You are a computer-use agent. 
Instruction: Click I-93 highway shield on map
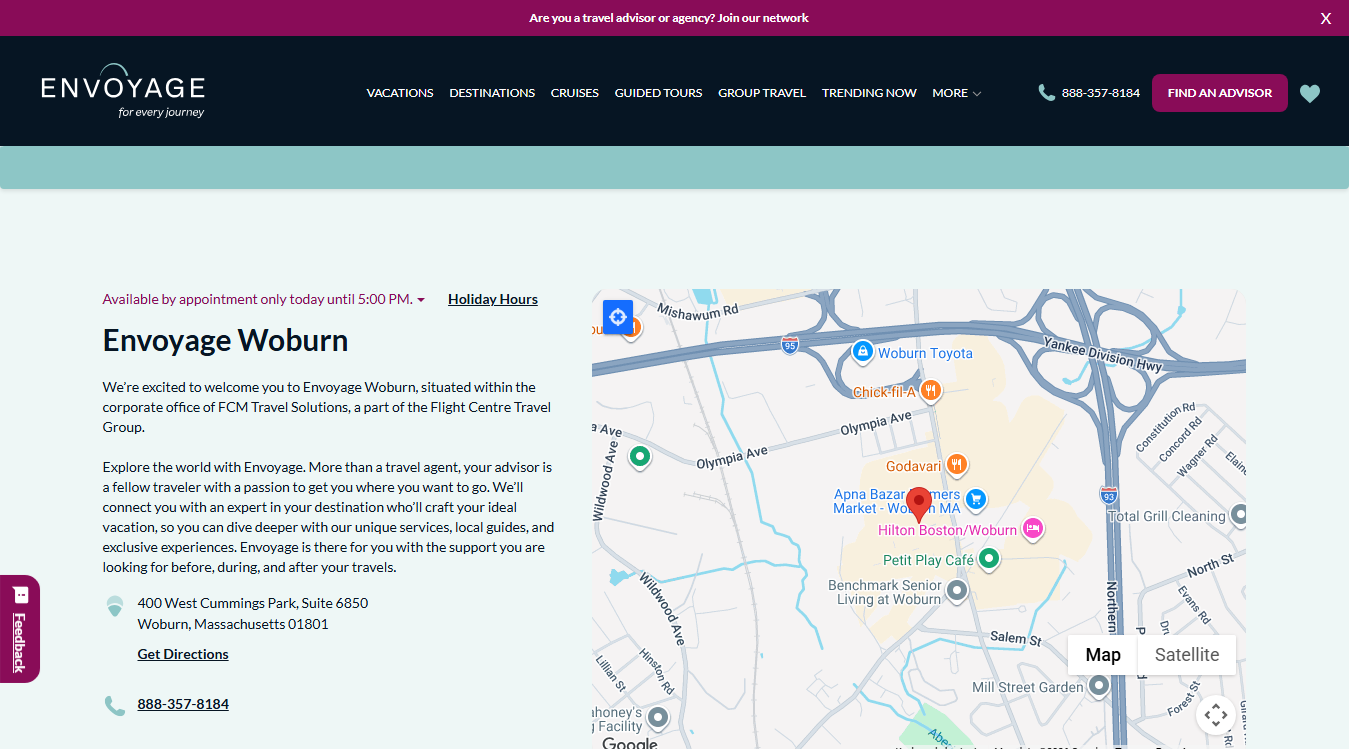(x=1108, y=494)
